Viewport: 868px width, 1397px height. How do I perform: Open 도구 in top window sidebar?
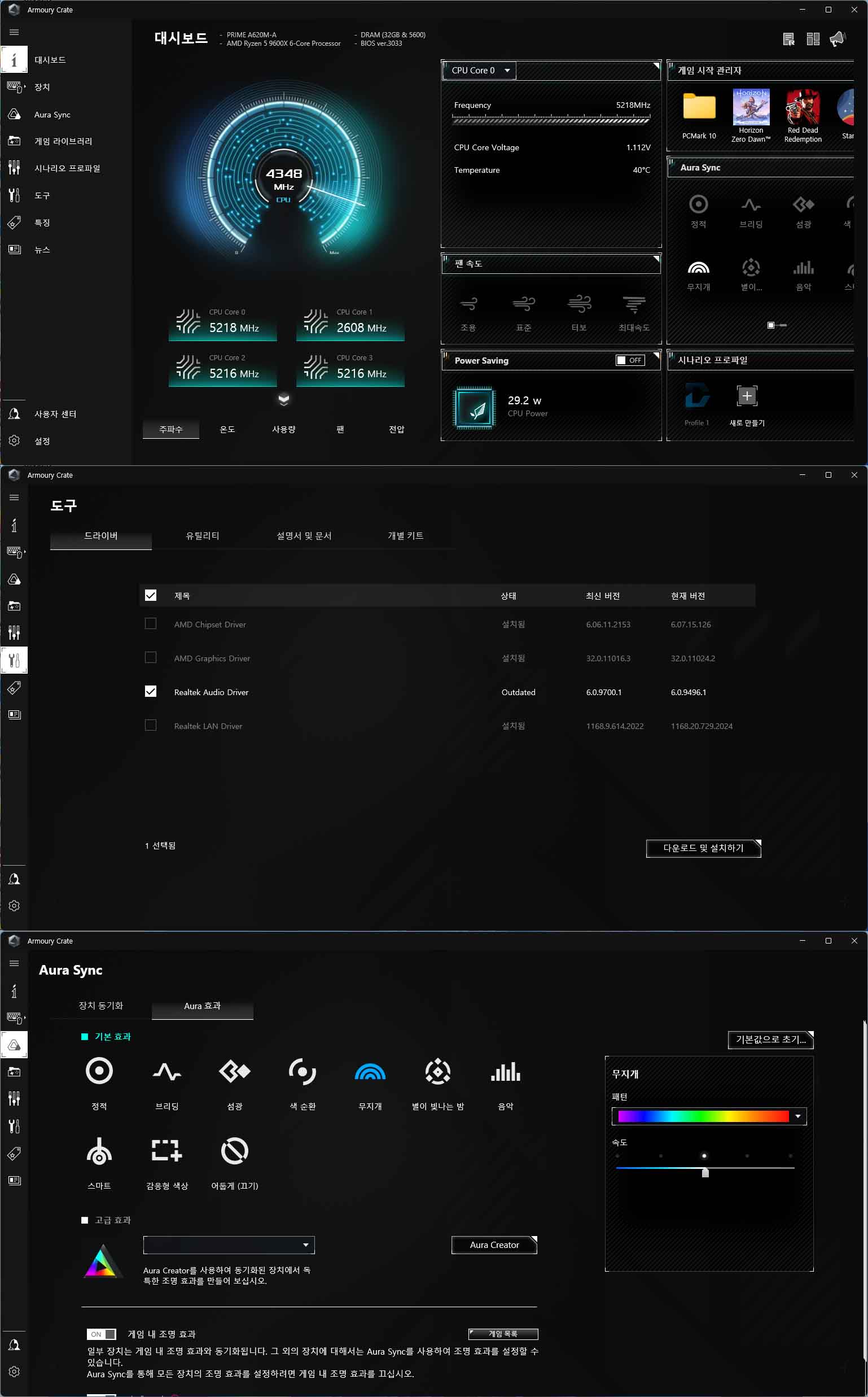tap(41, 195)
